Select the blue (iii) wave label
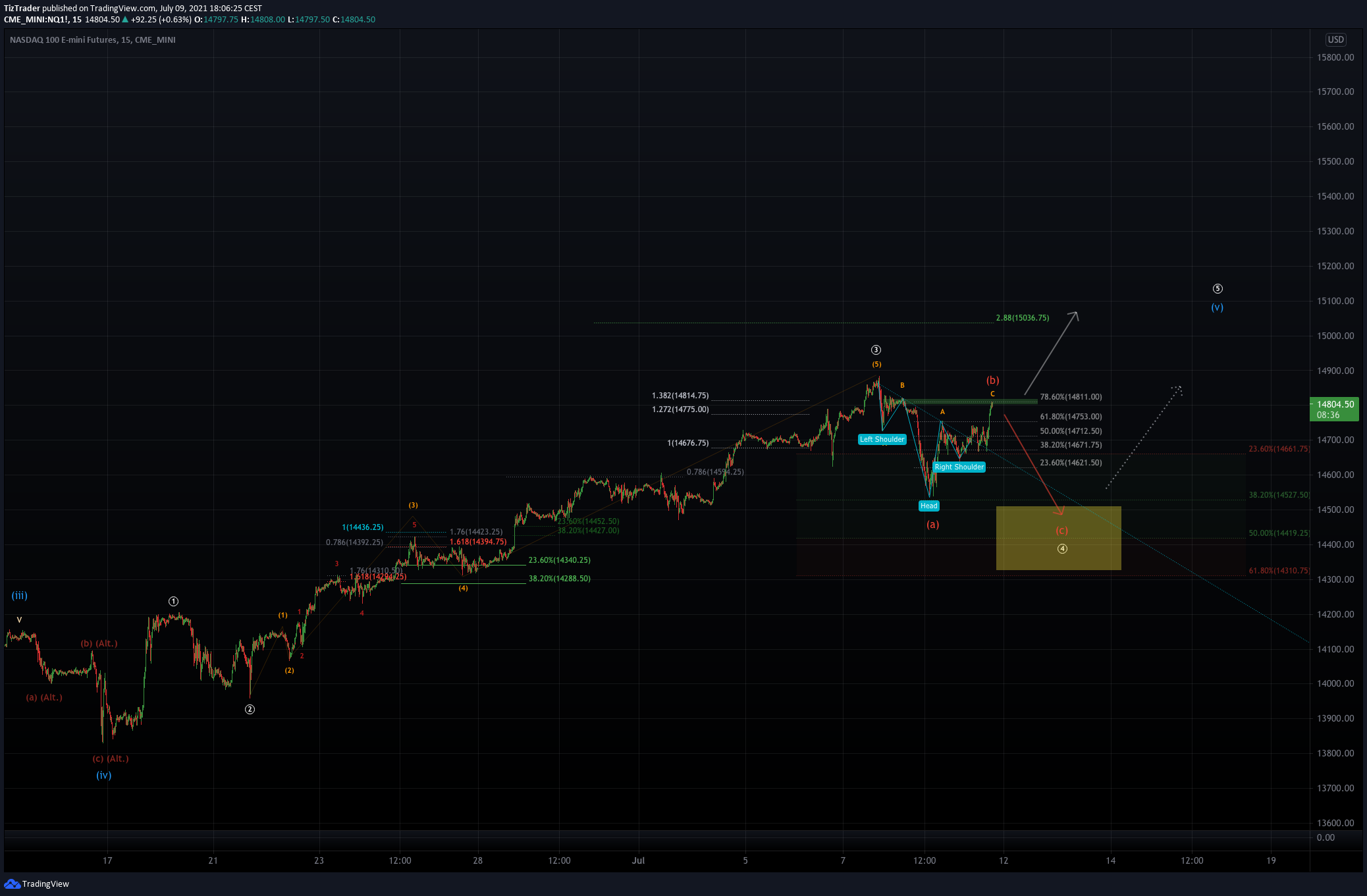Screen dimensions: 1367x896 19,596
